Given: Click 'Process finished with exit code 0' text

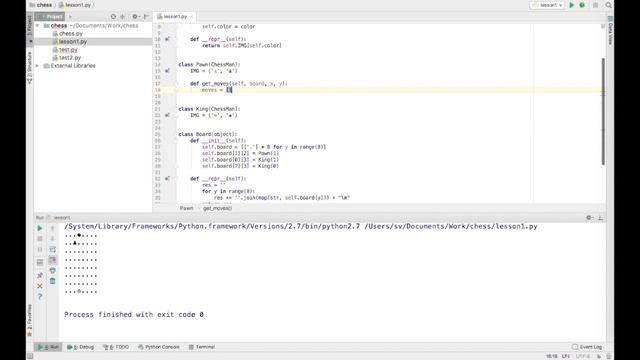Looking at the screenshot, I should [x=134, y=315].
